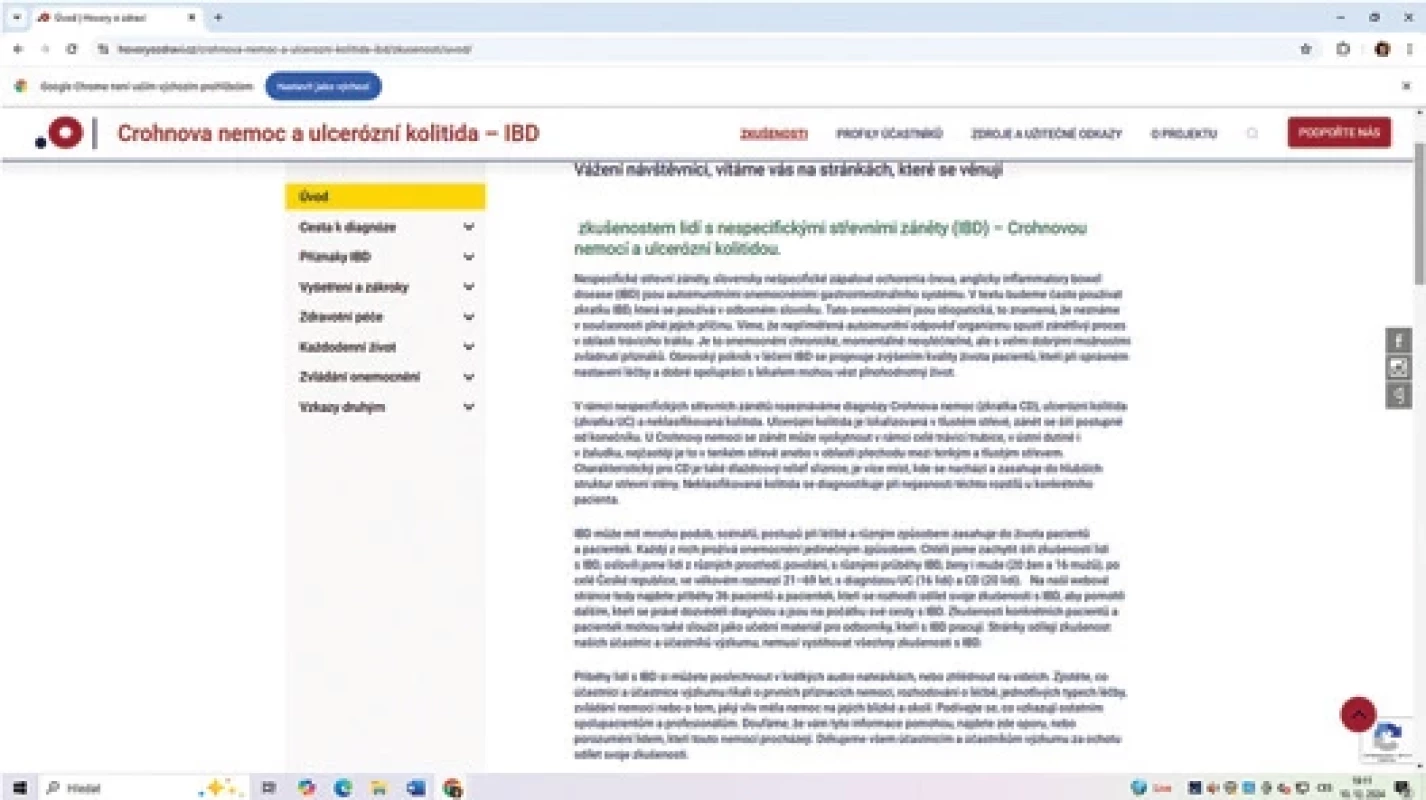This screenshot has width=1426, height=800.
Task: Click the Crohnova nemoc a ulcerózní kolitida title
Action: tap(328, 133)
